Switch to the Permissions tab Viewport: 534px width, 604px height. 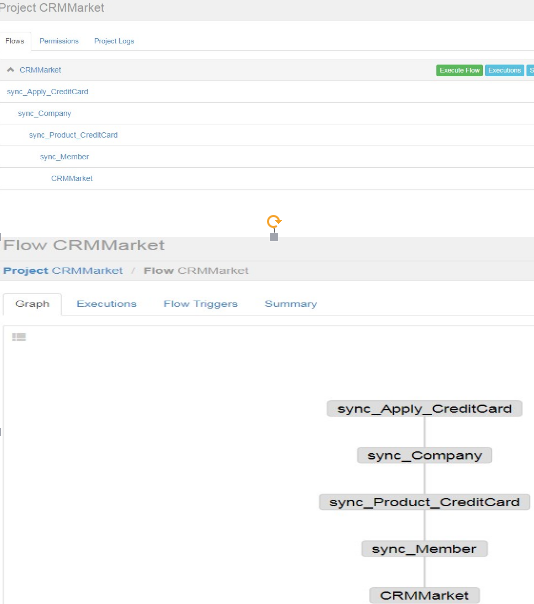point(59,41)
